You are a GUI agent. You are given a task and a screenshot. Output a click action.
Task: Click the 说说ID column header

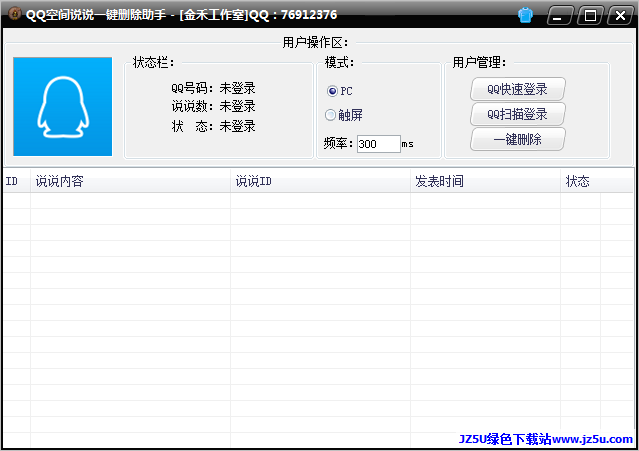pyautogui.click(x=320, y=181)
